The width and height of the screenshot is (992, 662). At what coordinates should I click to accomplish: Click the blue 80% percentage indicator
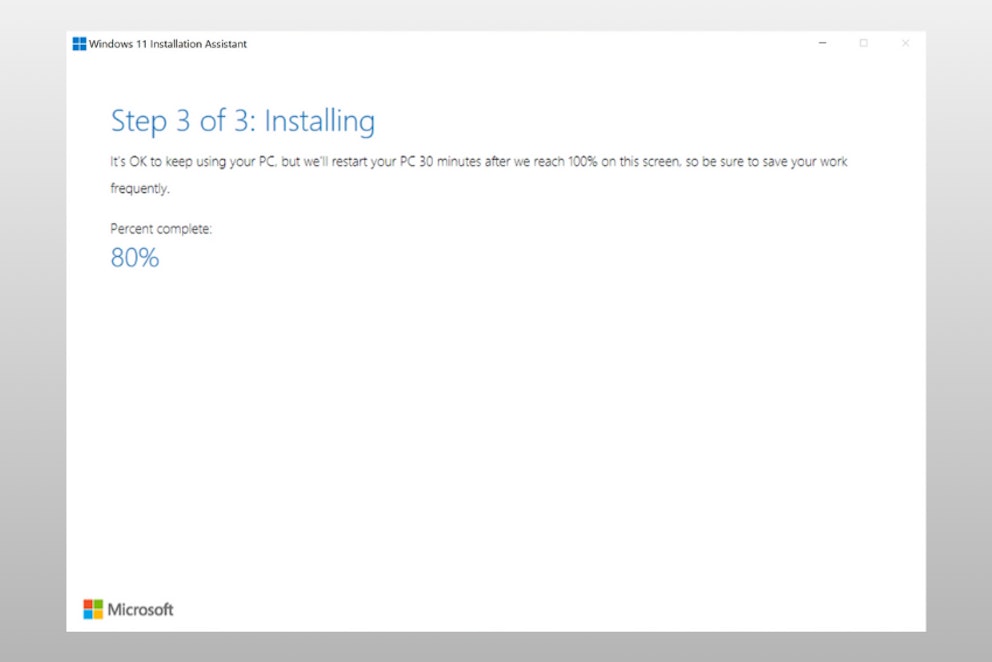(134, 257)
